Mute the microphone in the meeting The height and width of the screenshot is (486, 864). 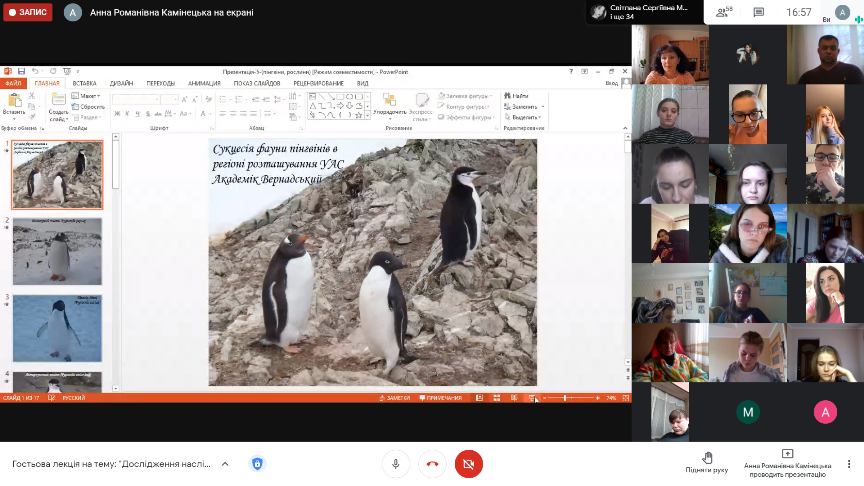(x=396, y=464)
